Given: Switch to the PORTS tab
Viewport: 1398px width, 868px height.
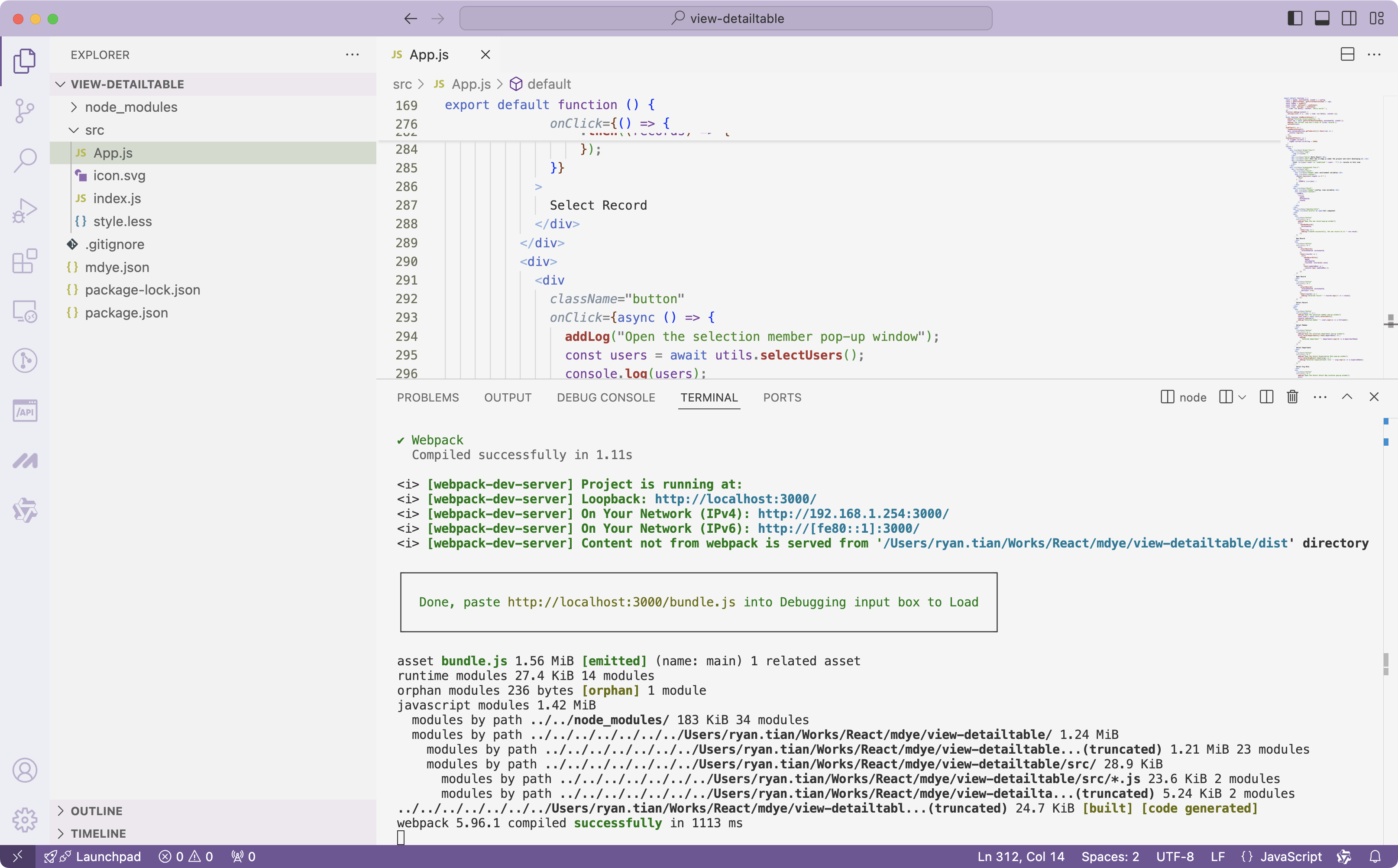Looking at the screenshot, I should [782, 397].
